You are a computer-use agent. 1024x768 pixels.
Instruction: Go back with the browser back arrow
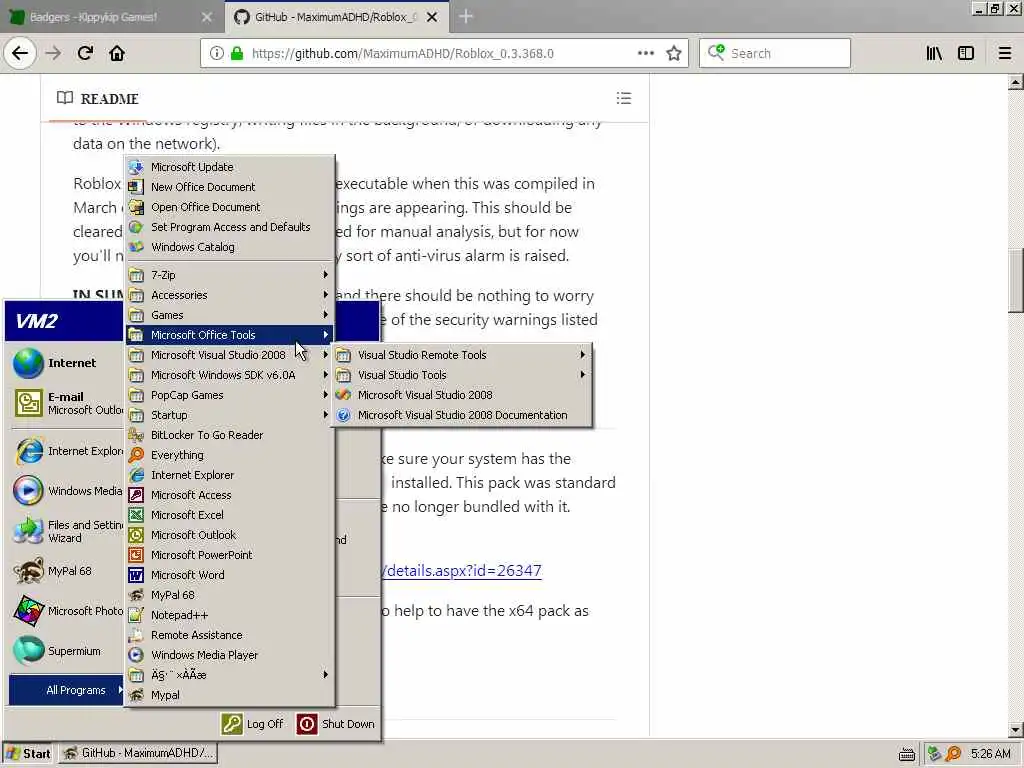20,53
